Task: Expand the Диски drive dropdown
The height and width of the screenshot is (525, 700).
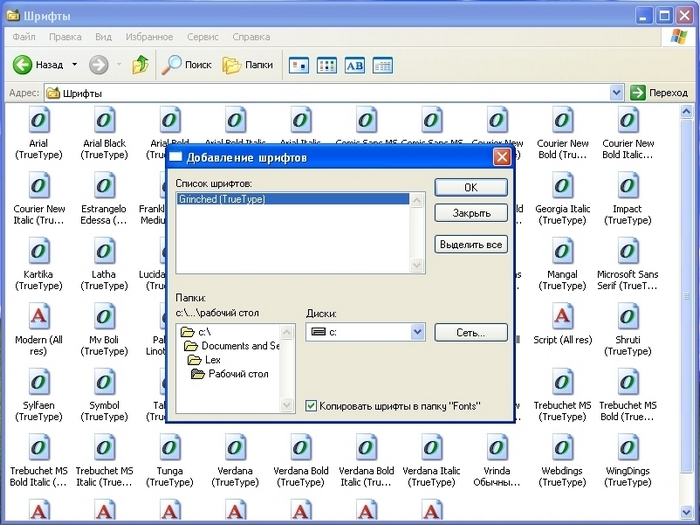Action: 417,332
